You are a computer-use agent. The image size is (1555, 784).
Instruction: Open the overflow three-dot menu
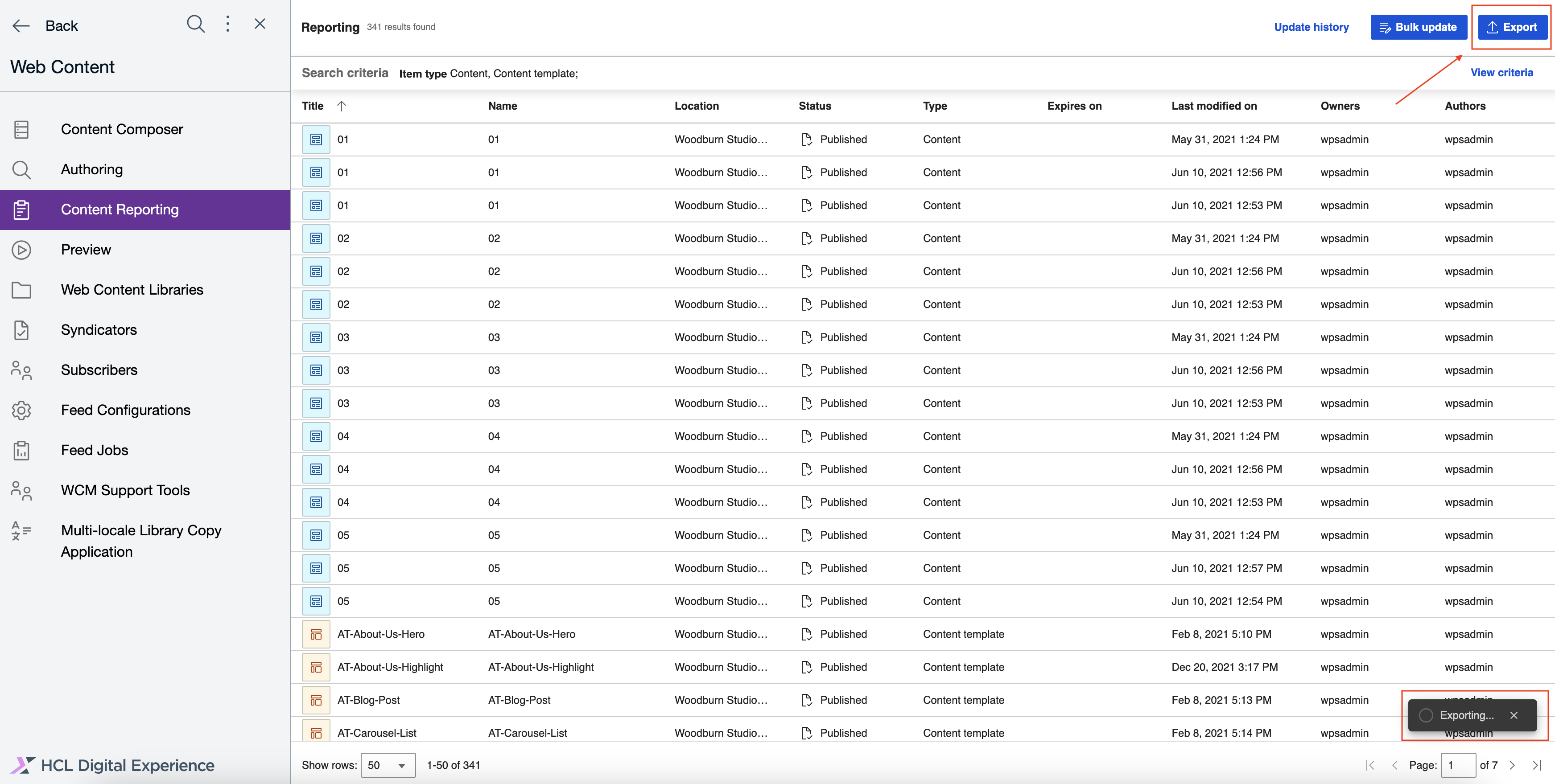pyautogui.click(x=227, y=24)
